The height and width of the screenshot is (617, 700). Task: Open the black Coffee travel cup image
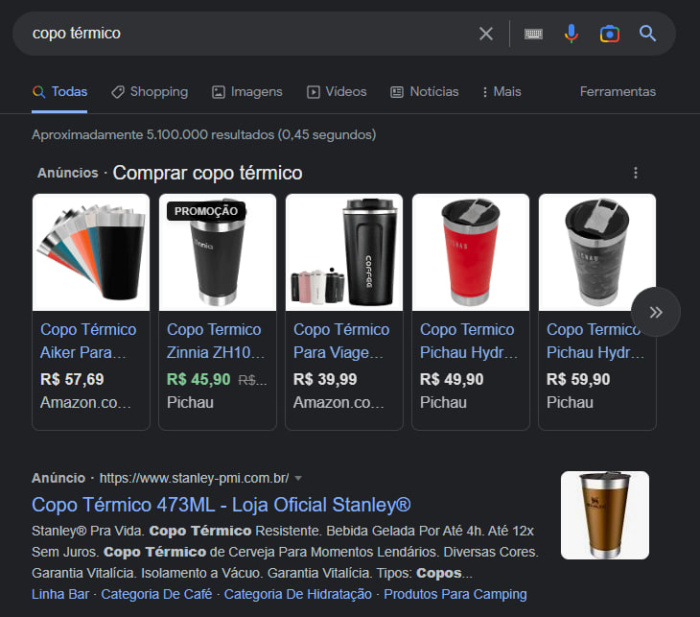tap(344, 252)
